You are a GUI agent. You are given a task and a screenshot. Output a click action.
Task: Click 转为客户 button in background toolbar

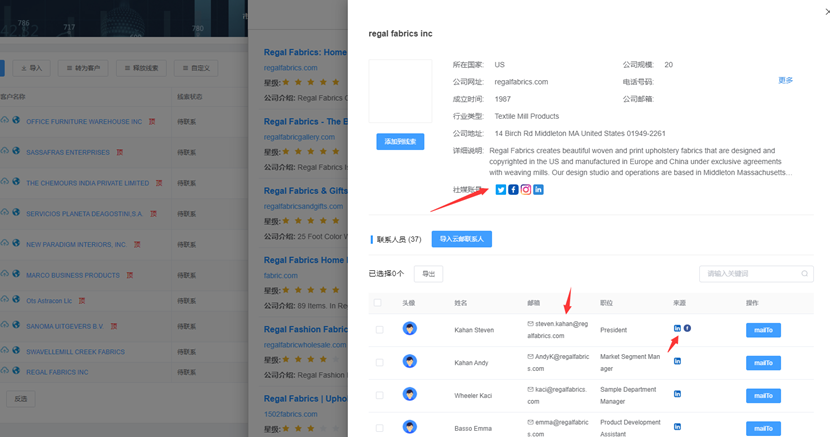83,68
